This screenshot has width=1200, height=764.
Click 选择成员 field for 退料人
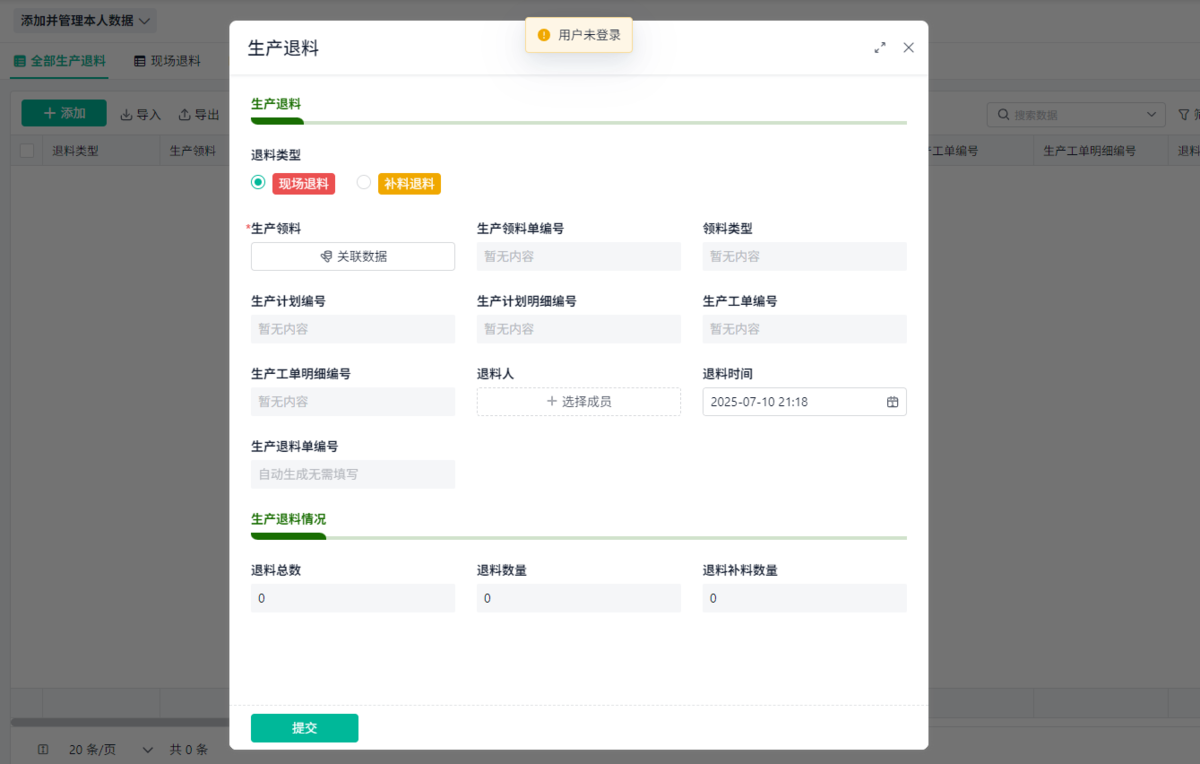pyautogui.click(x=579, y=402)
